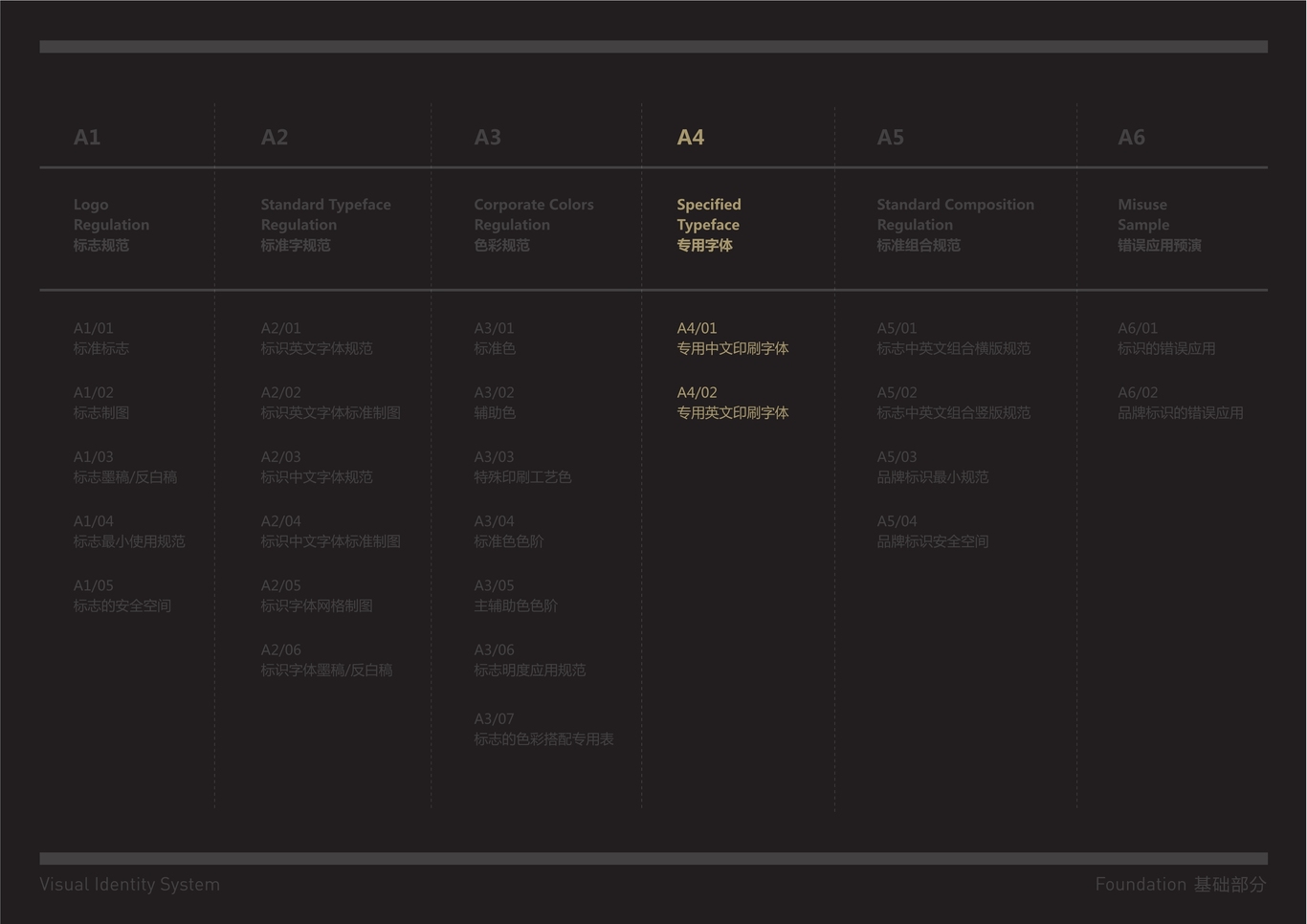Open entry A2/06 标识字体墨稿/反白稿
Viewport: 1307px width, 924px height.
pyautogui.click(x=327, y=660)
